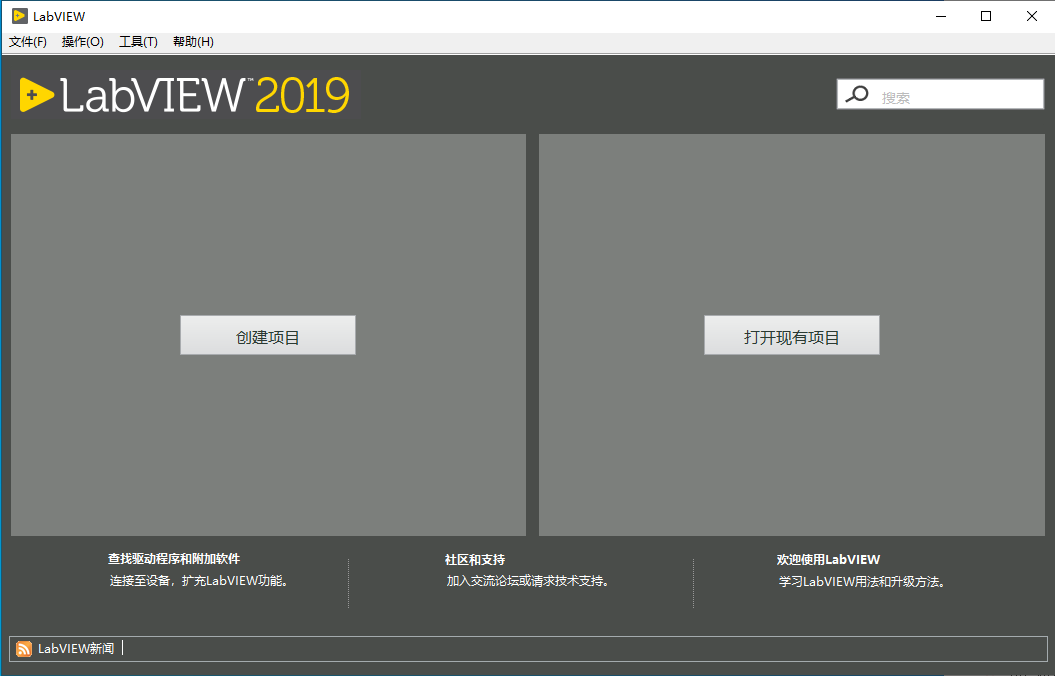Open the 帮助(H) menu
Image resolution: width=1055 pixels, height=676 pixels.
point(193,42)
